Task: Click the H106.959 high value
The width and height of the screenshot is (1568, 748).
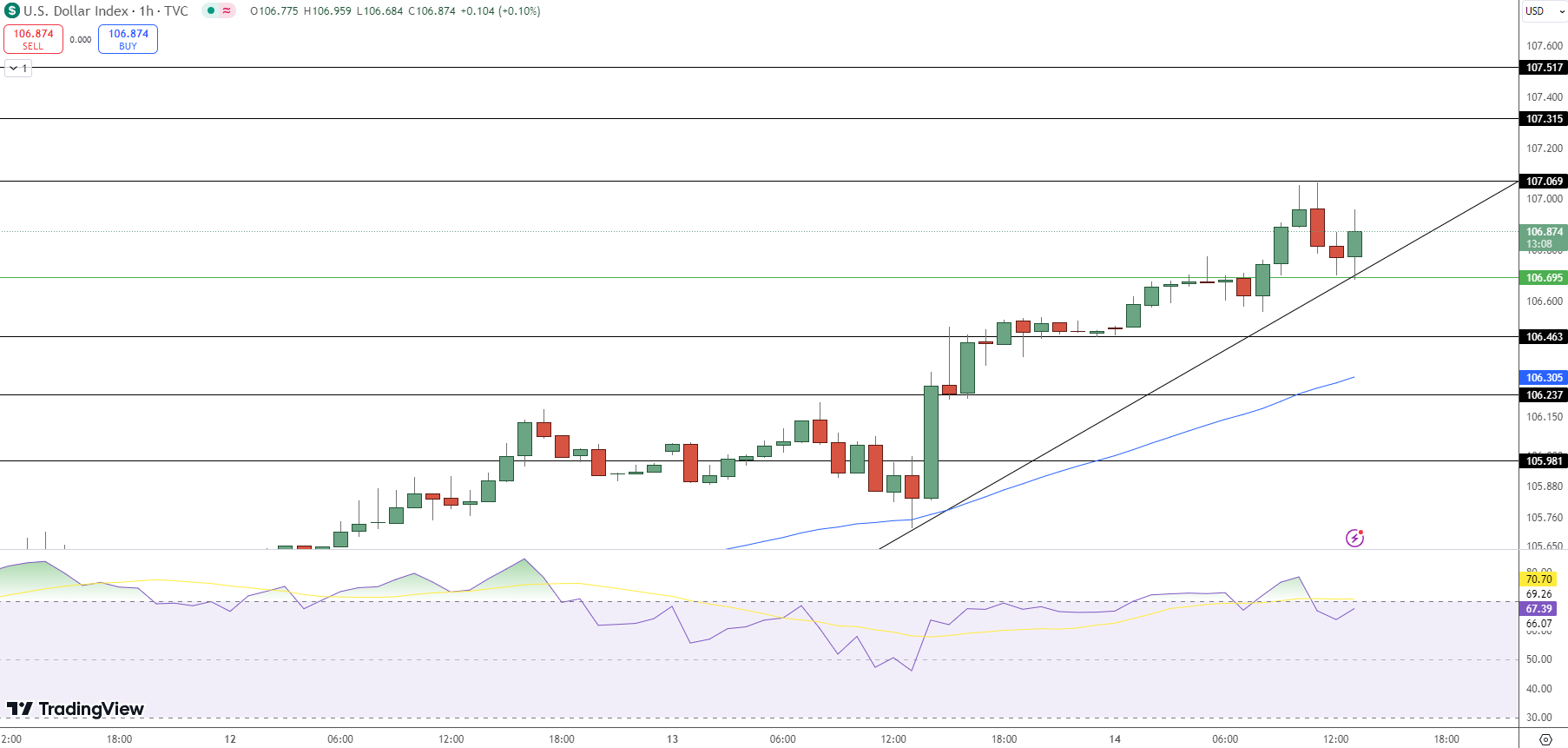Action: [x=327, y=11]
